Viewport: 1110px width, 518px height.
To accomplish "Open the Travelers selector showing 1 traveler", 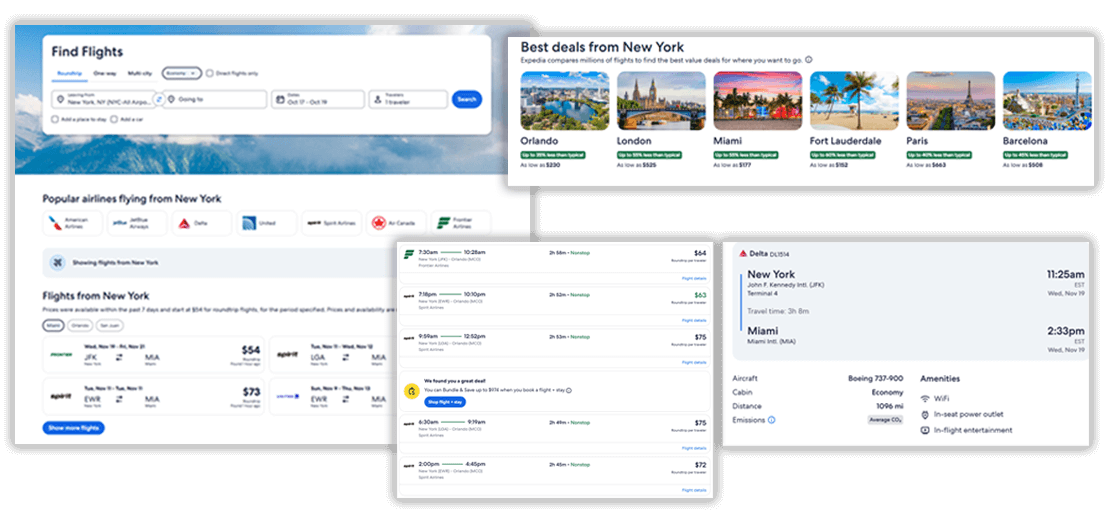I will [408, 99].
